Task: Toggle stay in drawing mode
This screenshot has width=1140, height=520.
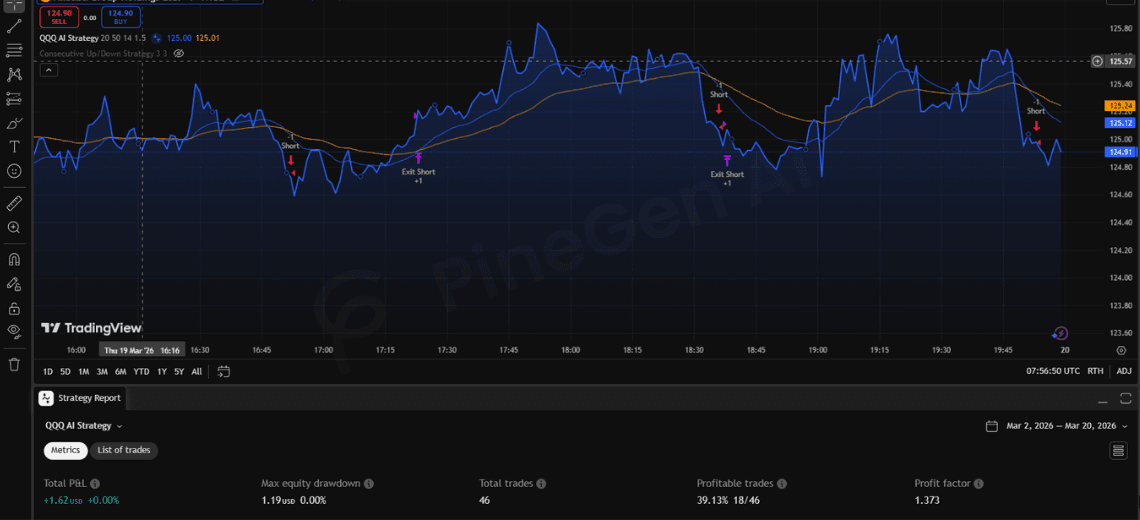Action: (14, 284)
